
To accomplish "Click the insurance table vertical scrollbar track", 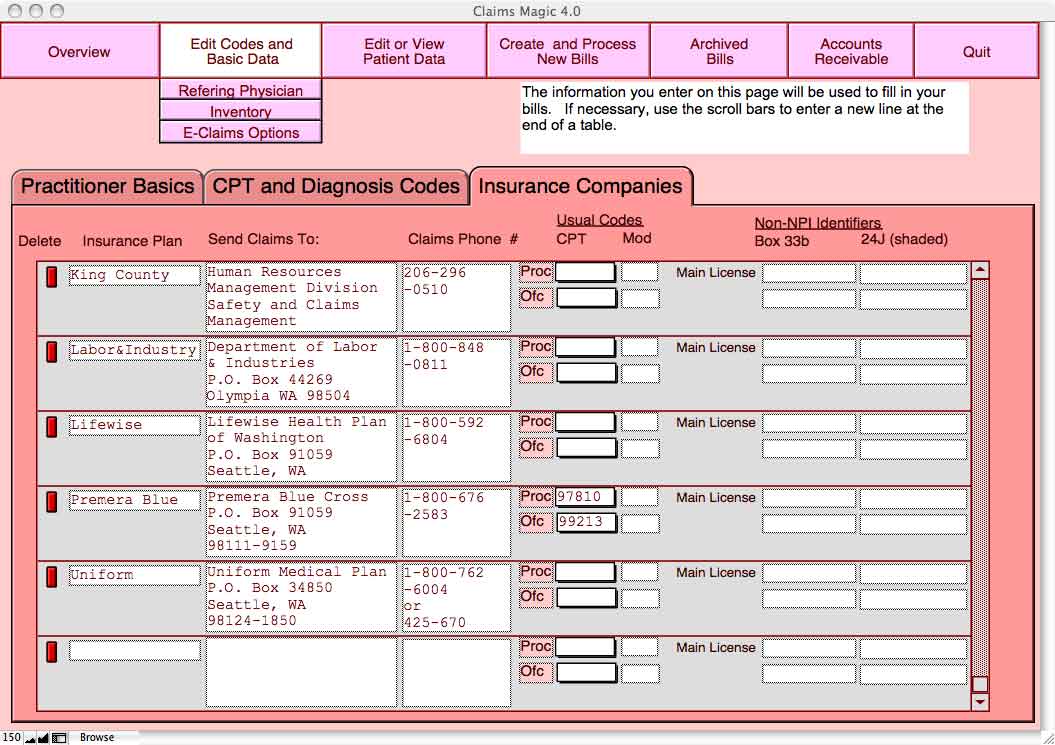I will 980,478.
